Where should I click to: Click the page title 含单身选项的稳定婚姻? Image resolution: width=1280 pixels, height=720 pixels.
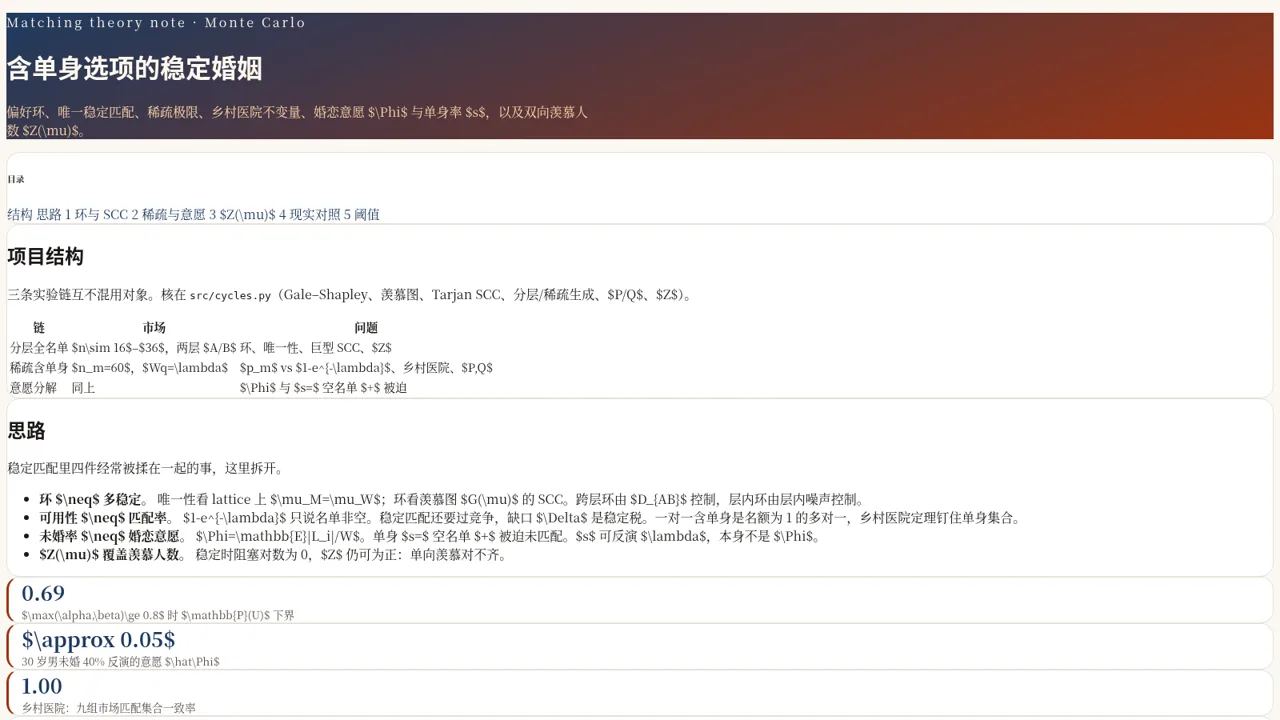coord(135,68)
